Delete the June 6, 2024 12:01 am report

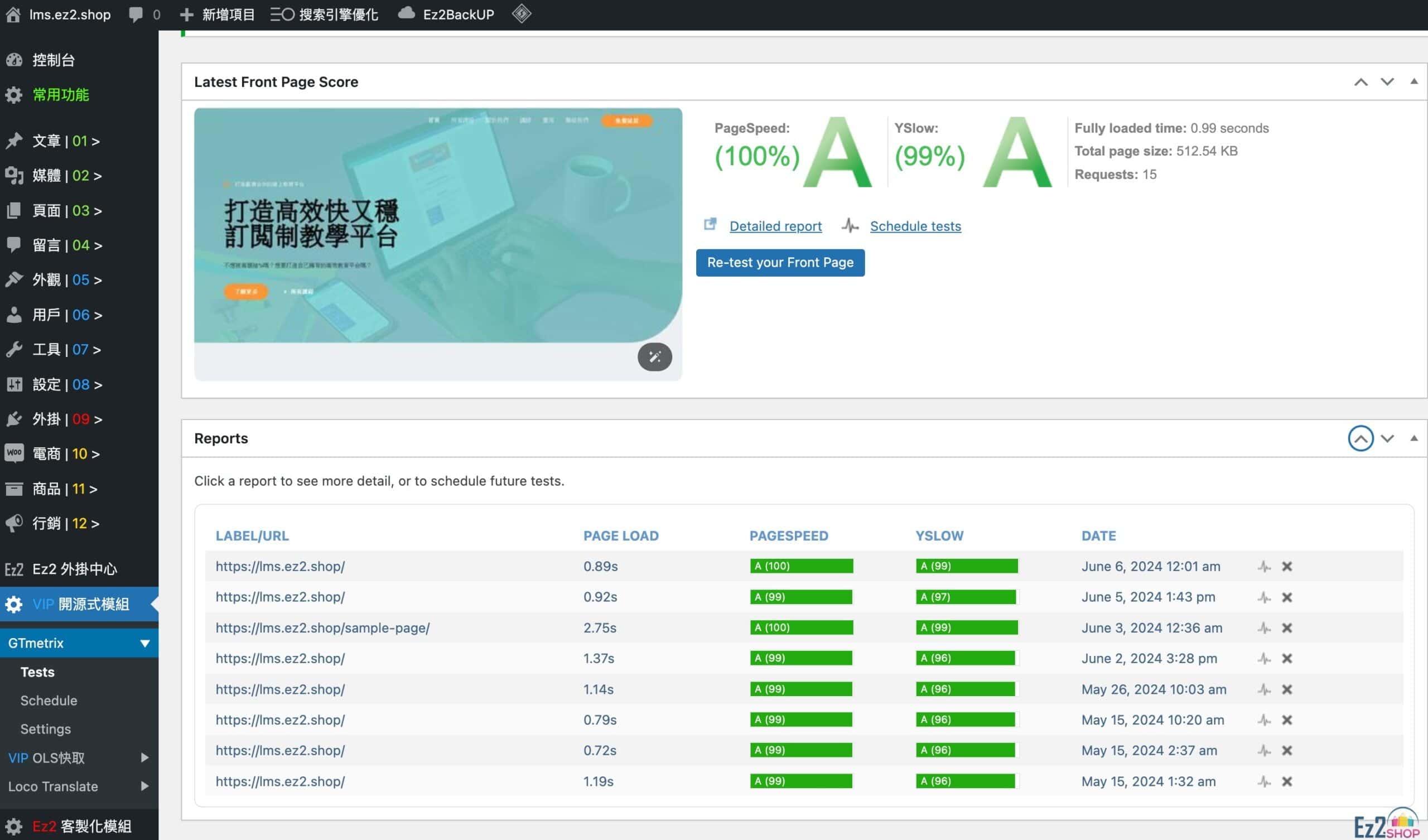pyautogui.click(x=1287, y=566)
